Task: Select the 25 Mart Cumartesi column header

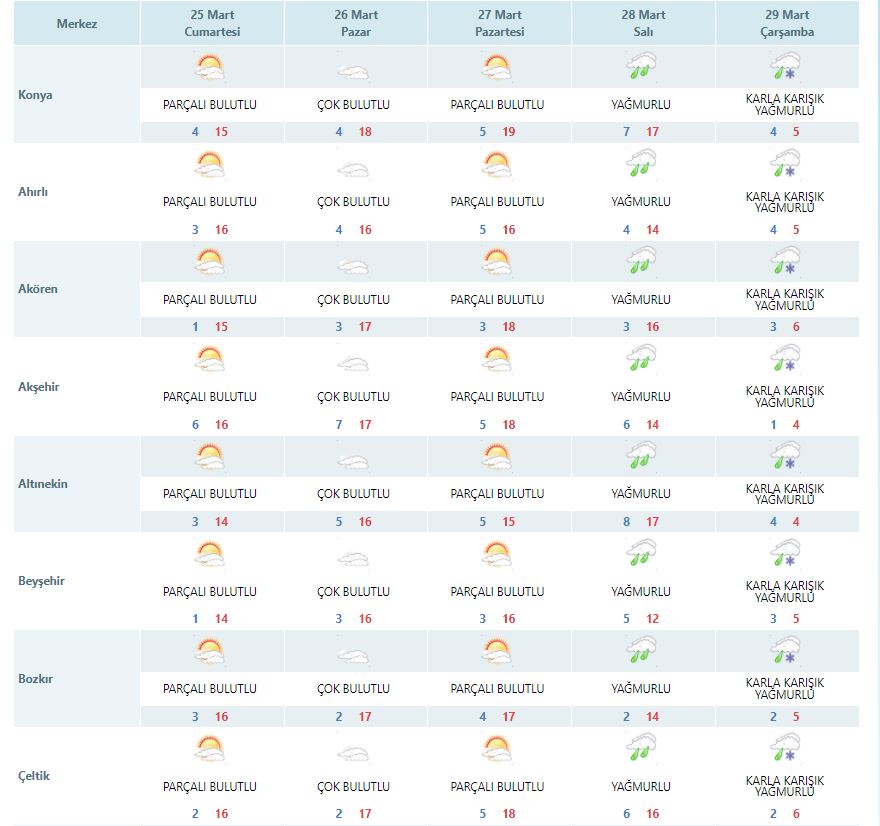Action: (212, 23)
